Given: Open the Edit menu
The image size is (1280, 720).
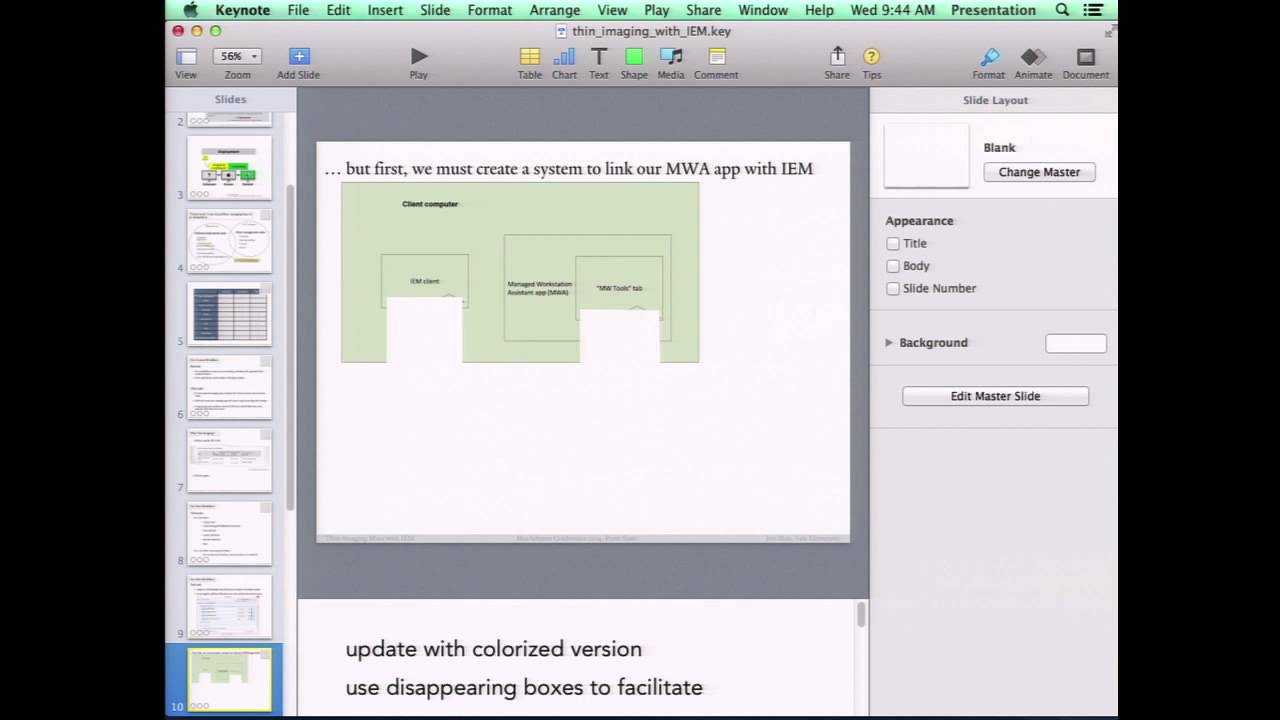Looking at the screenshot, I should [338, 10].
